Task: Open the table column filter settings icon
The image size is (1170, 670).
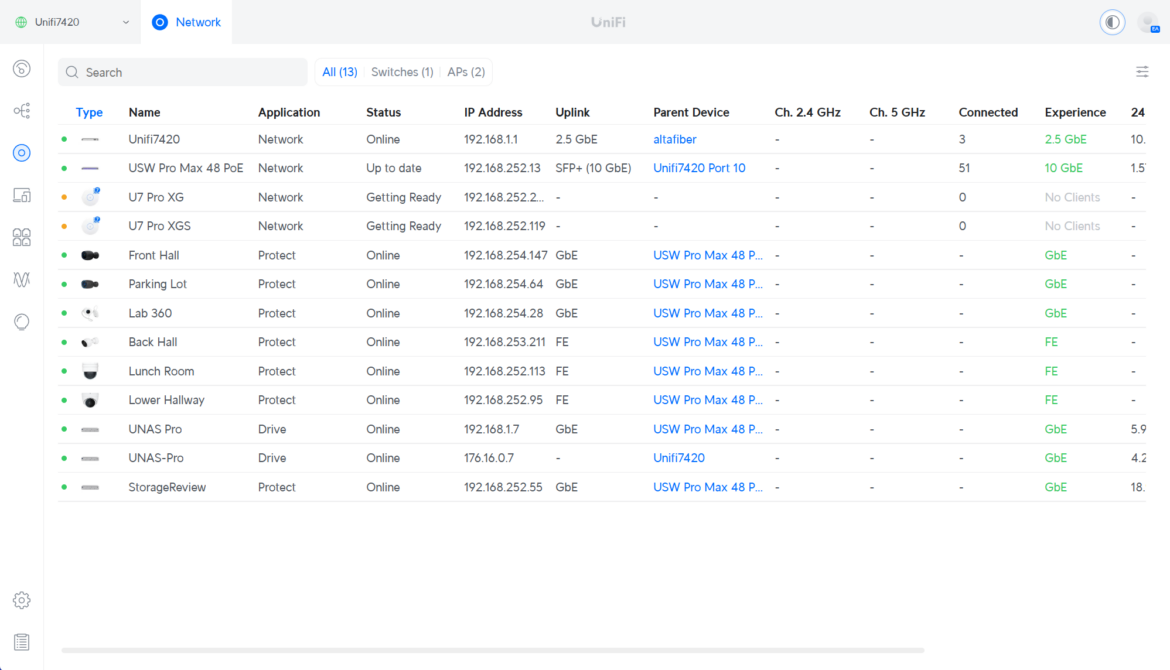Action: tap(1142, 72)
